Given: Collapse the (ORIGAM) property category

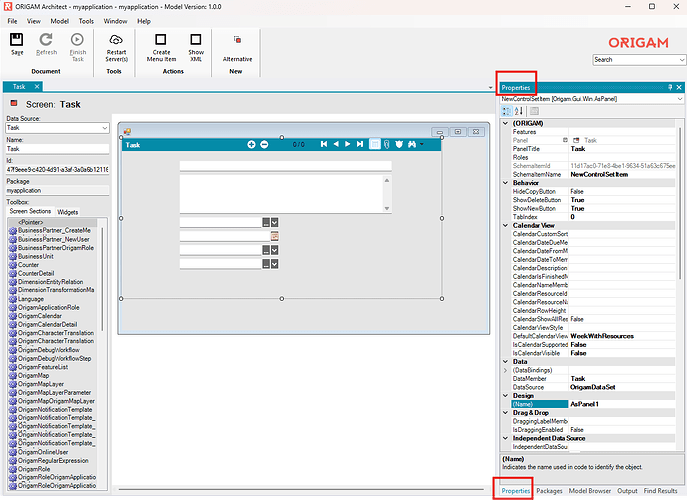Looking at the screenshot, I should click(505, 124).
